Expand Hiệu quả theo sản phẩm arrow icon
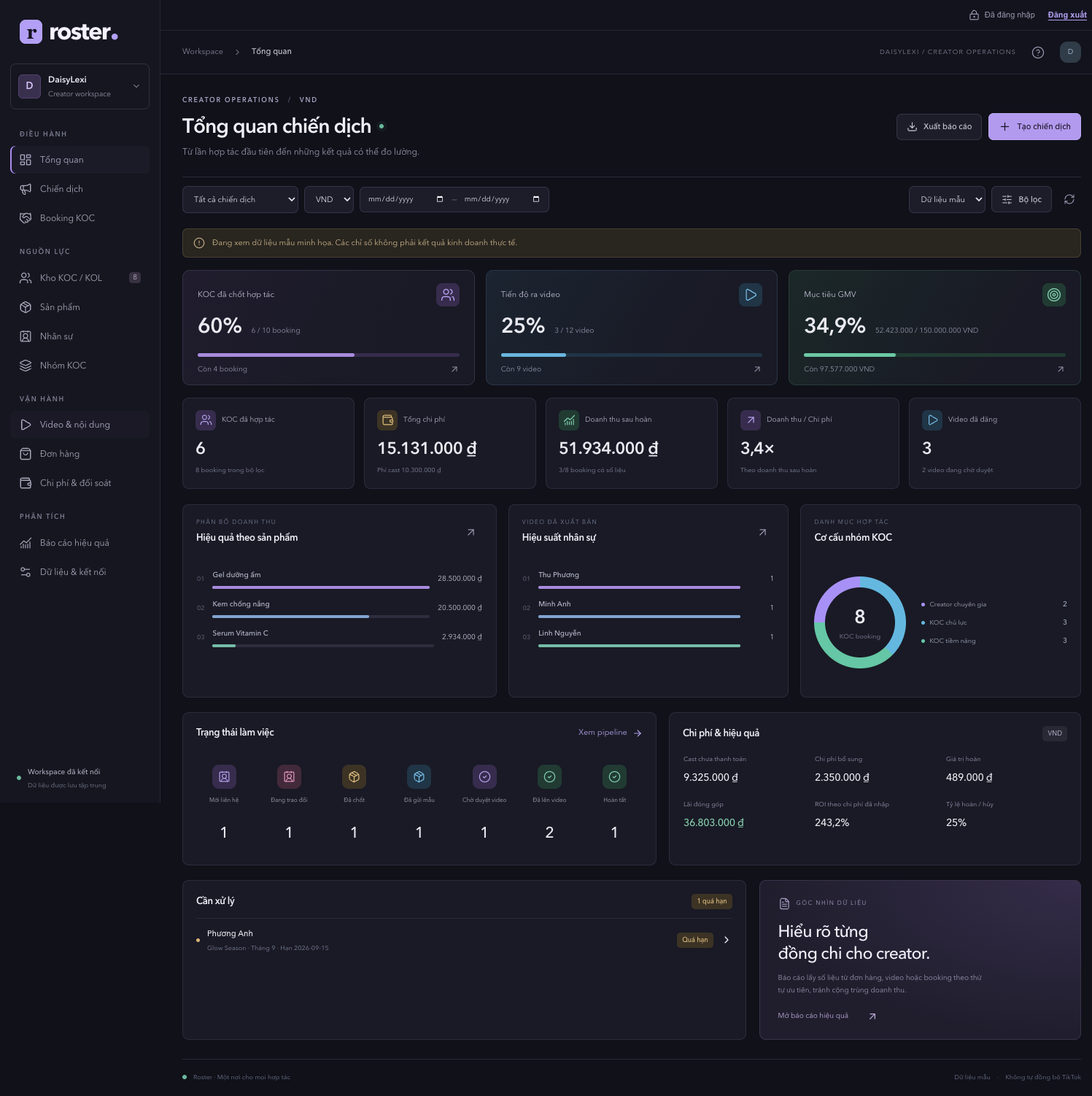The image size is (1092, 1096). click(471, 532)
